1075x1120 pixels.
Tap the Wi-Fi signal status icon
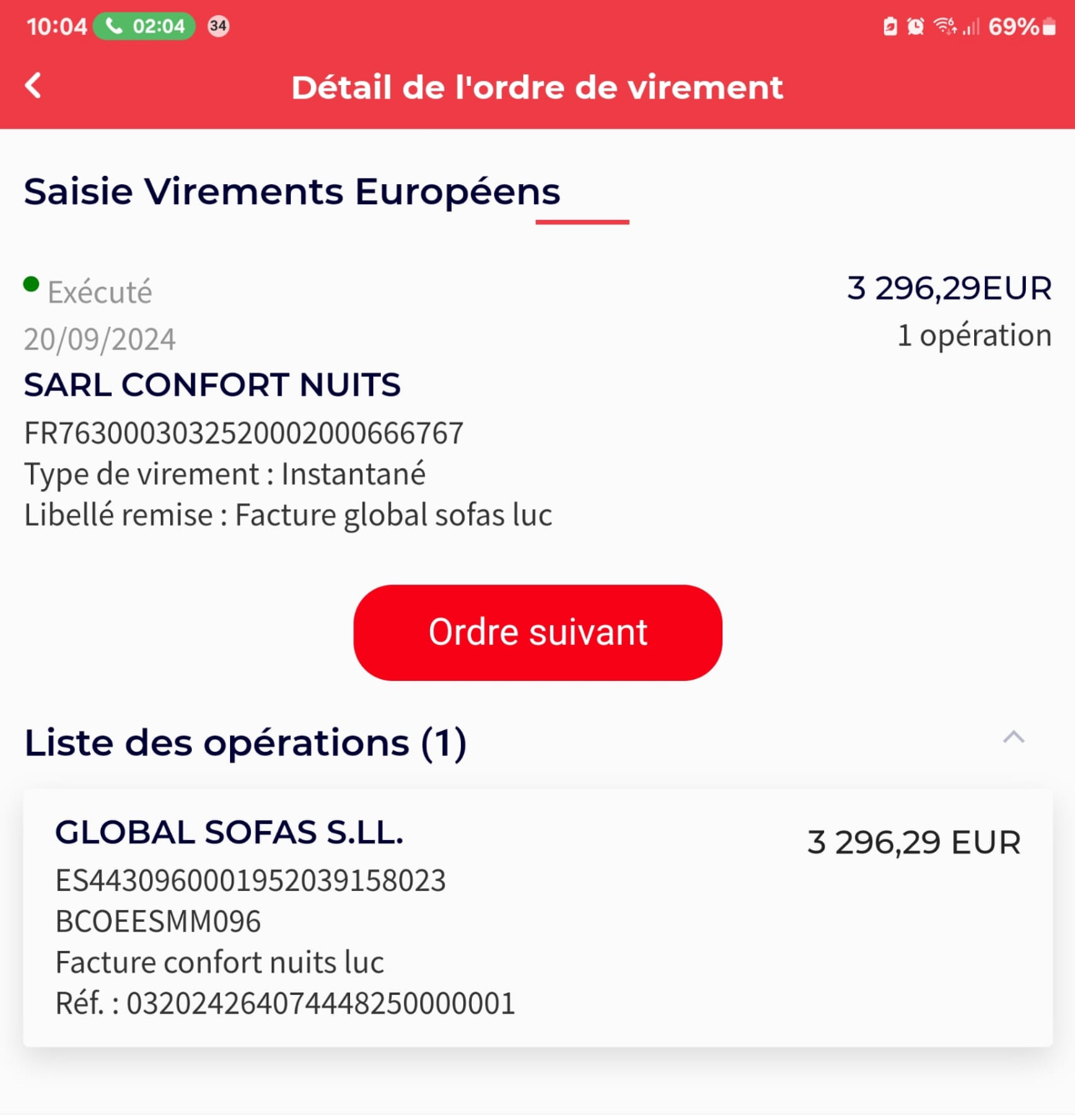pyautogui.click(x=944, y=27)
